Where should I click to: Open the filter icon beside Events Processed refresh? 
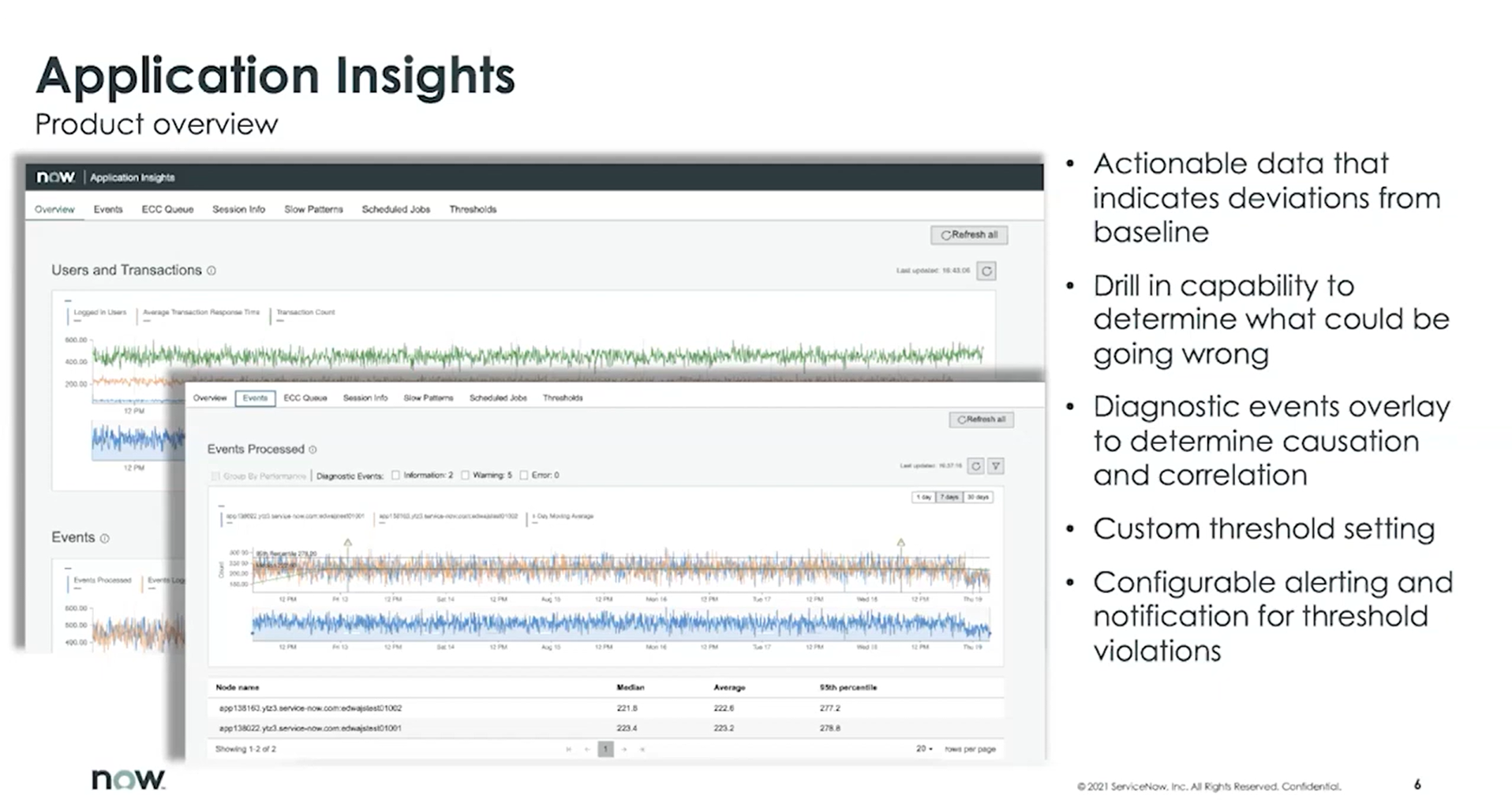click(x=997, y=466)
